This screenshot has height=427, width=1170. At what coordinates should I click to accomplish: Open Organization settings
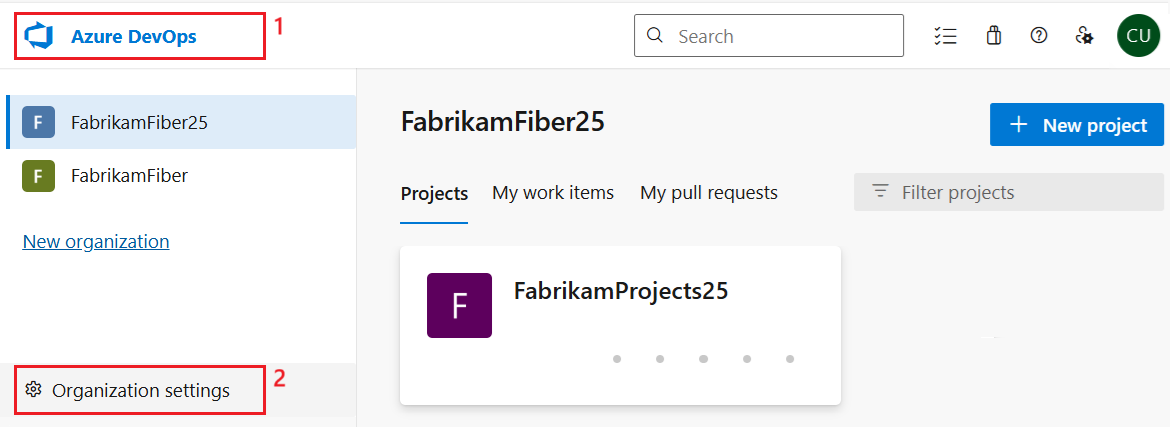(141, 390)
